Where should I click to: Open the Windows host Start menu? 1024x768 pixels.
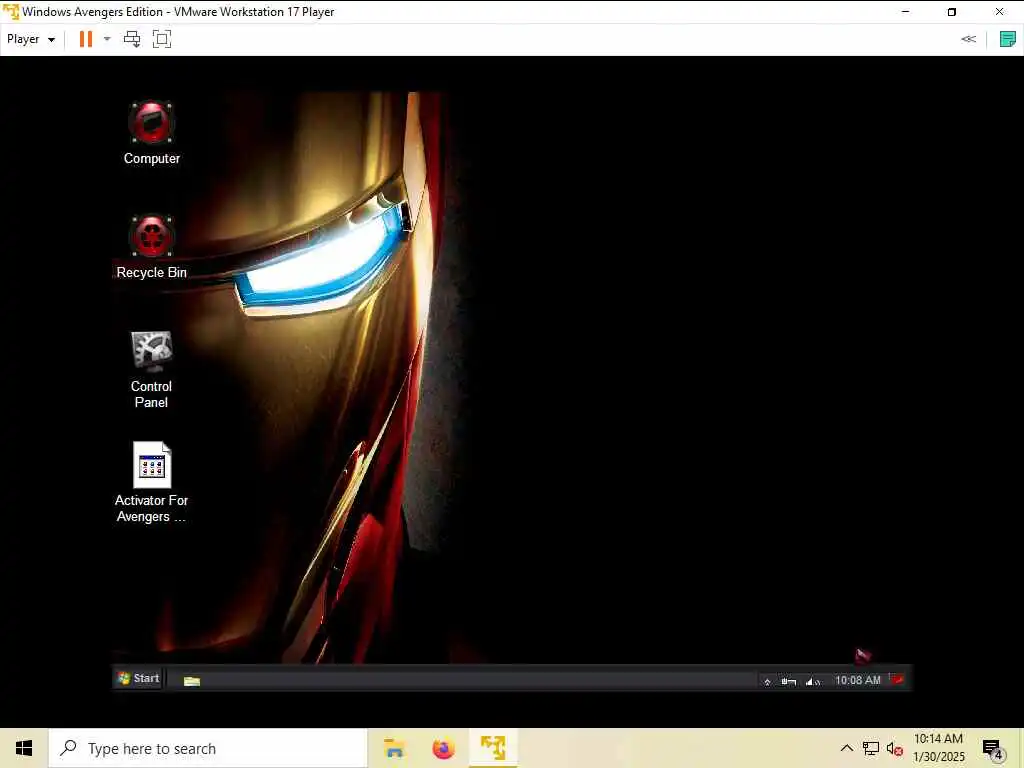pos(24,748)
